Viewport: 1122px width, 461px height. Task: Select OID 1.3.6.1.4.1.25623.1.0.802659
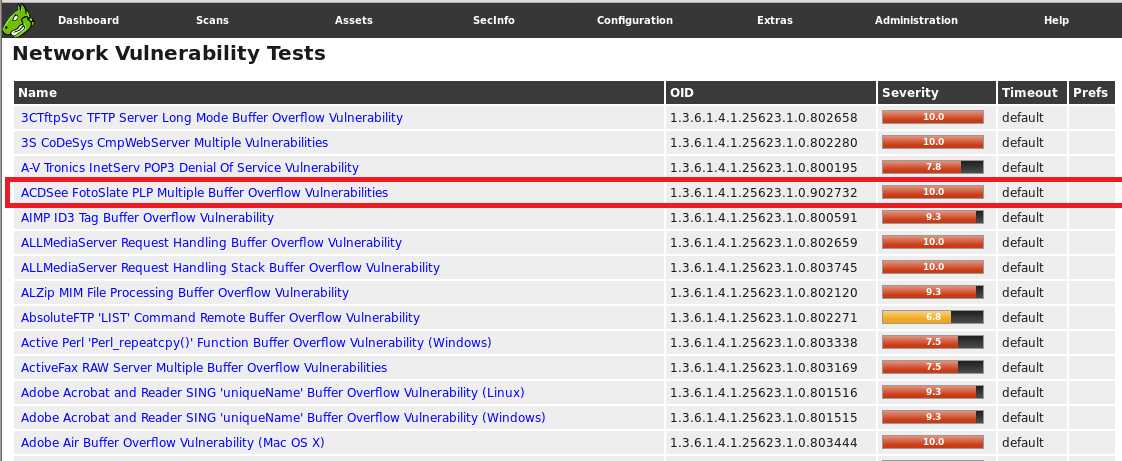(x=764, y=243)
